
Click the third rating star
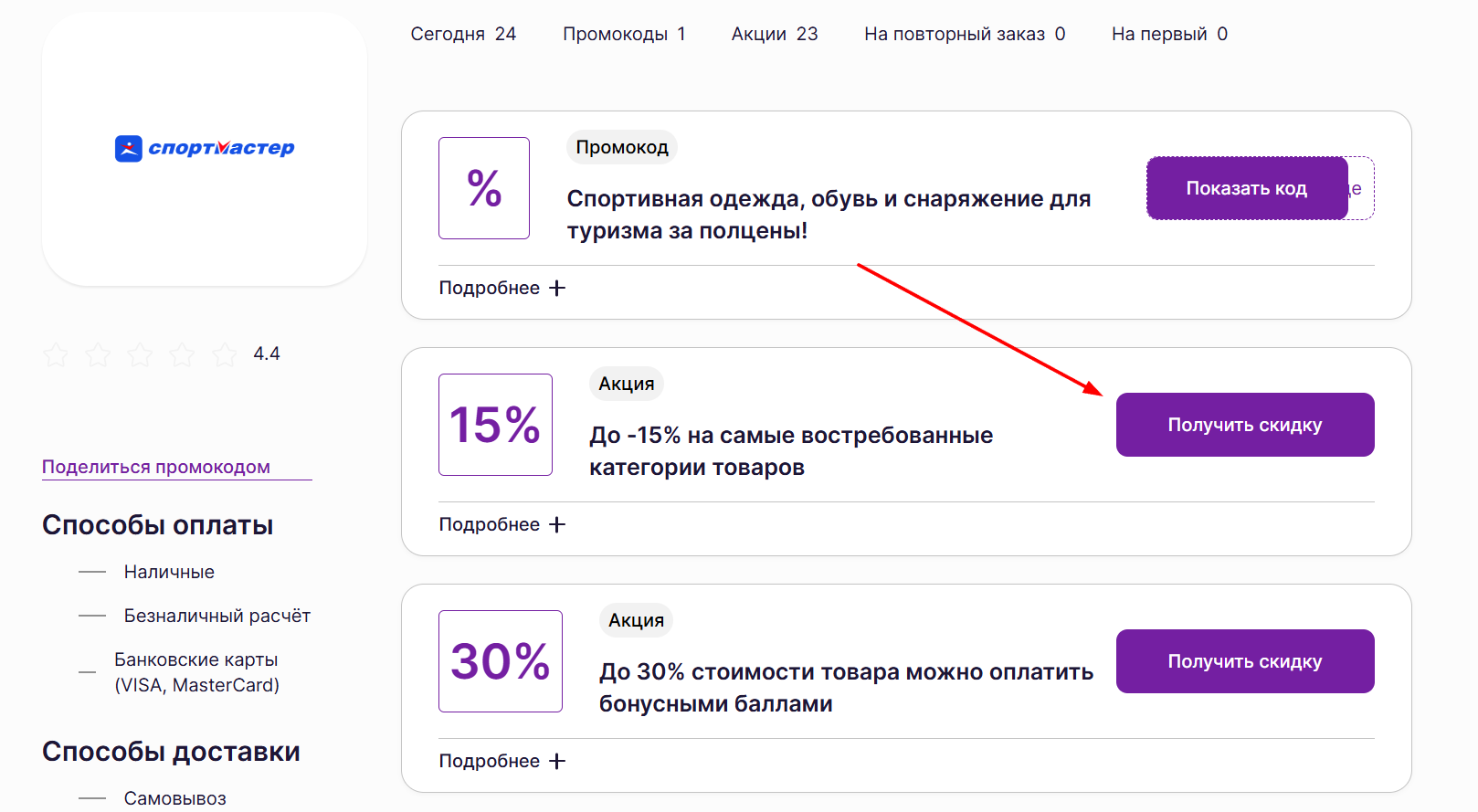[x=141, y=354]
